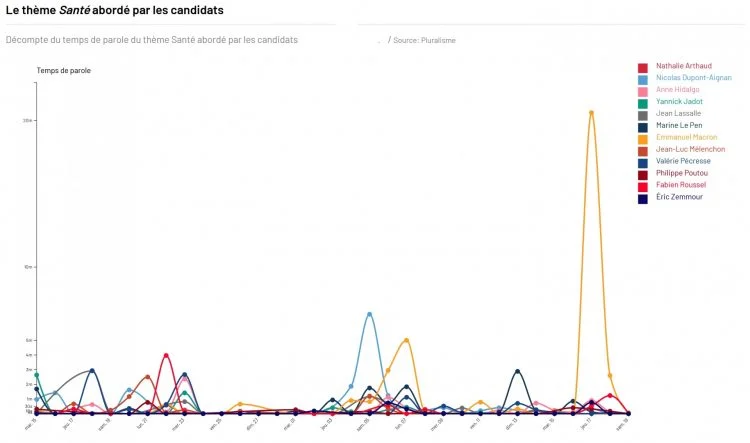This screenshot has width=750, height=443.
Task: Click the Jean Lassalle gray legend swatch
Action: (642, 116)
